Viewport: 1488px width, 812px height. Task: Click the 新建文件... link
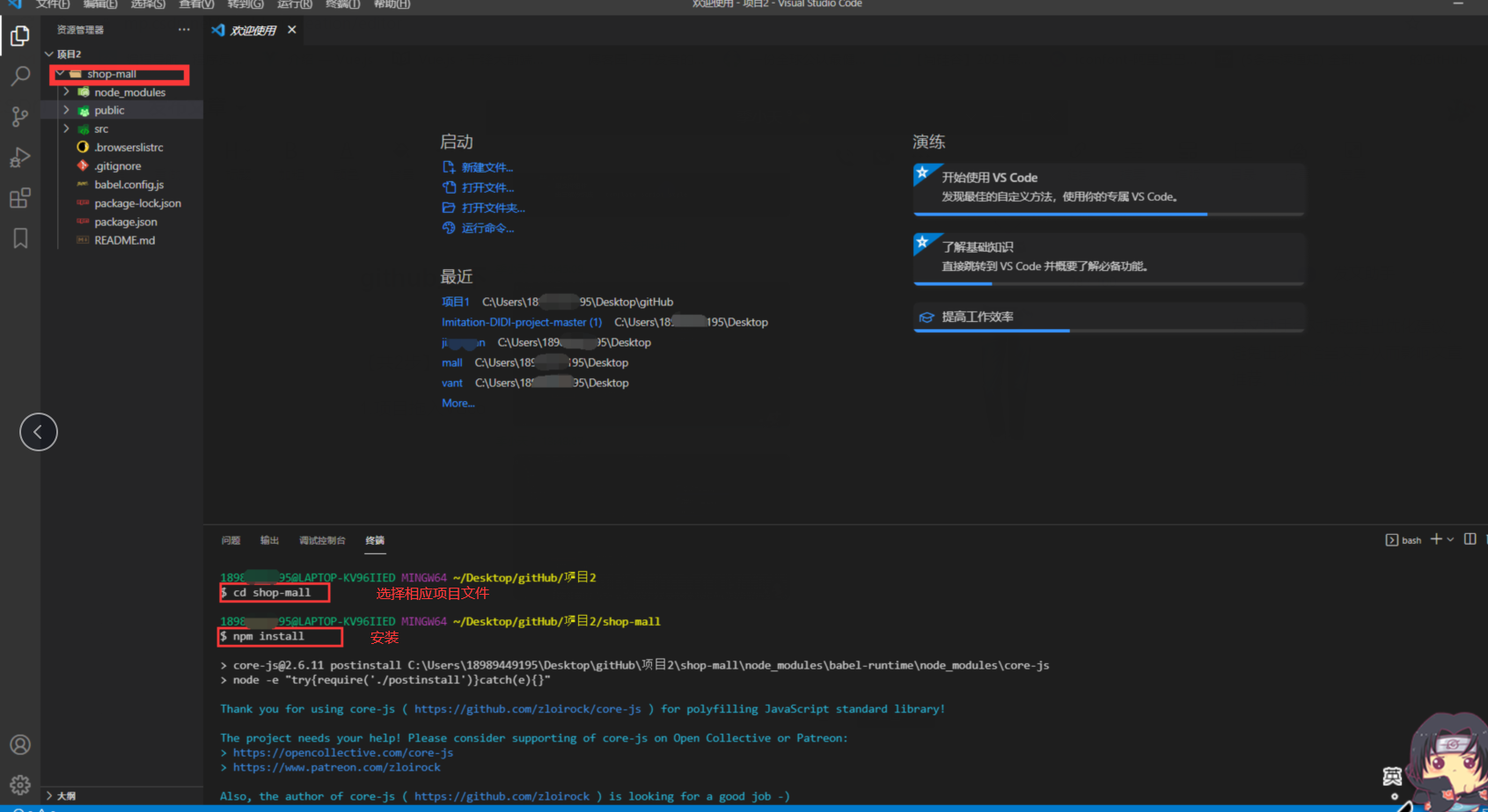487,167
